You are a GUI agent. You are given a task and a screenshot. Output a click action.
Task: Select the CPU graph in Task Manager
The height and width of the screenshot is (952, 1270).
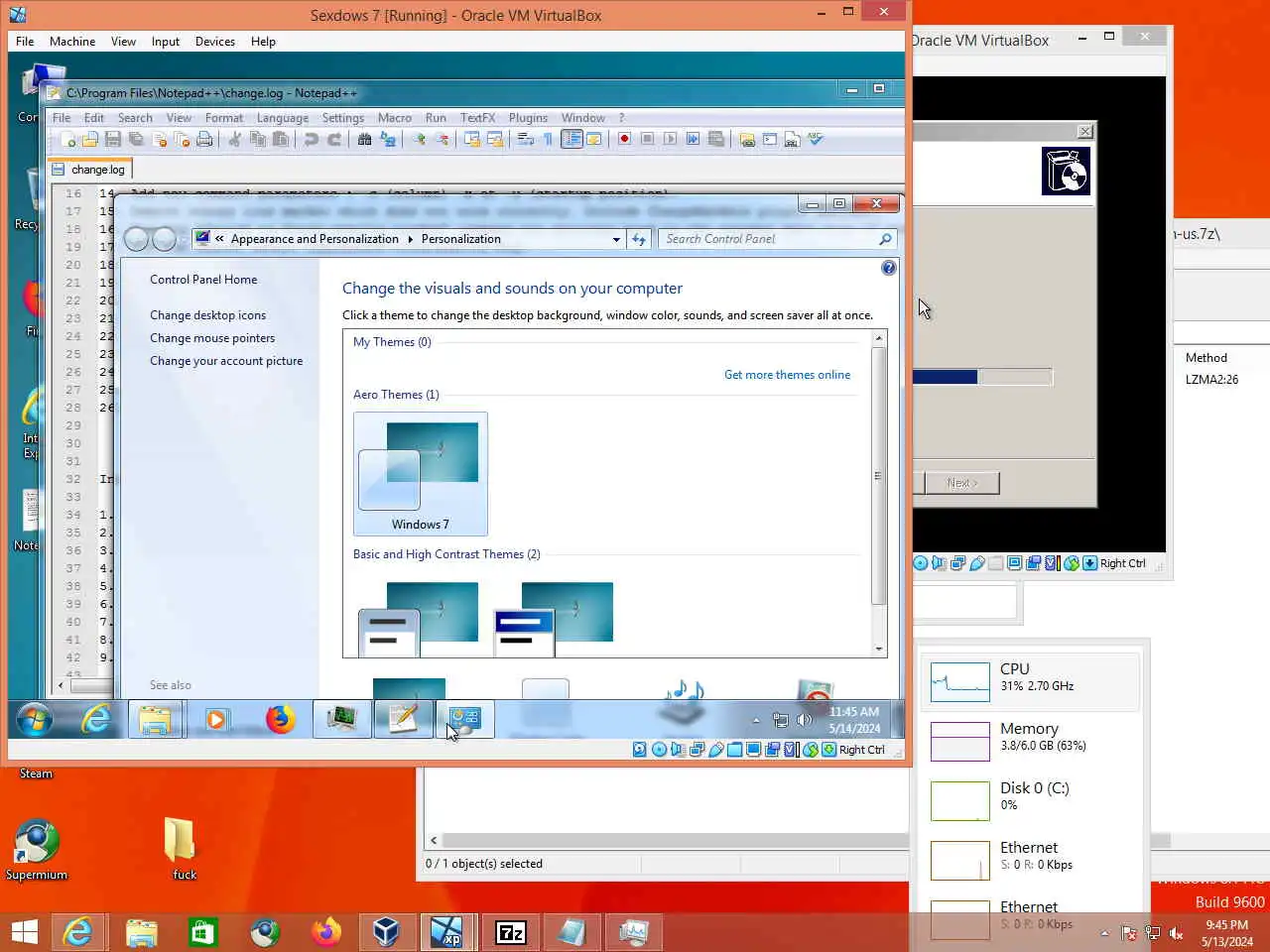[x=960, y=682]
